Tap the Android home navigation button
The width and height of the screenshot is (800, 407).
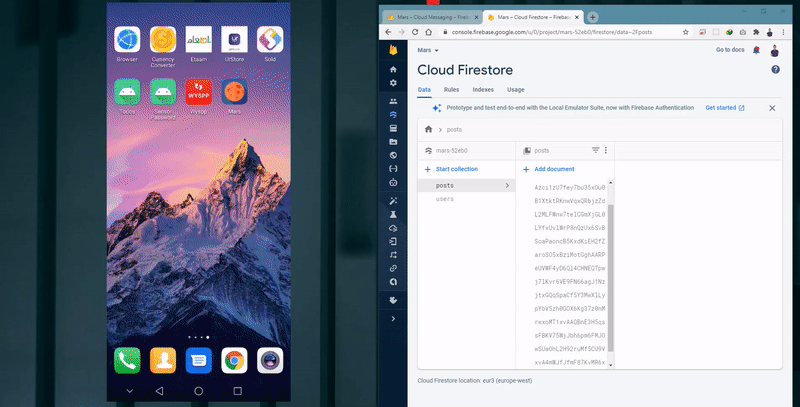tap(198, 391)
